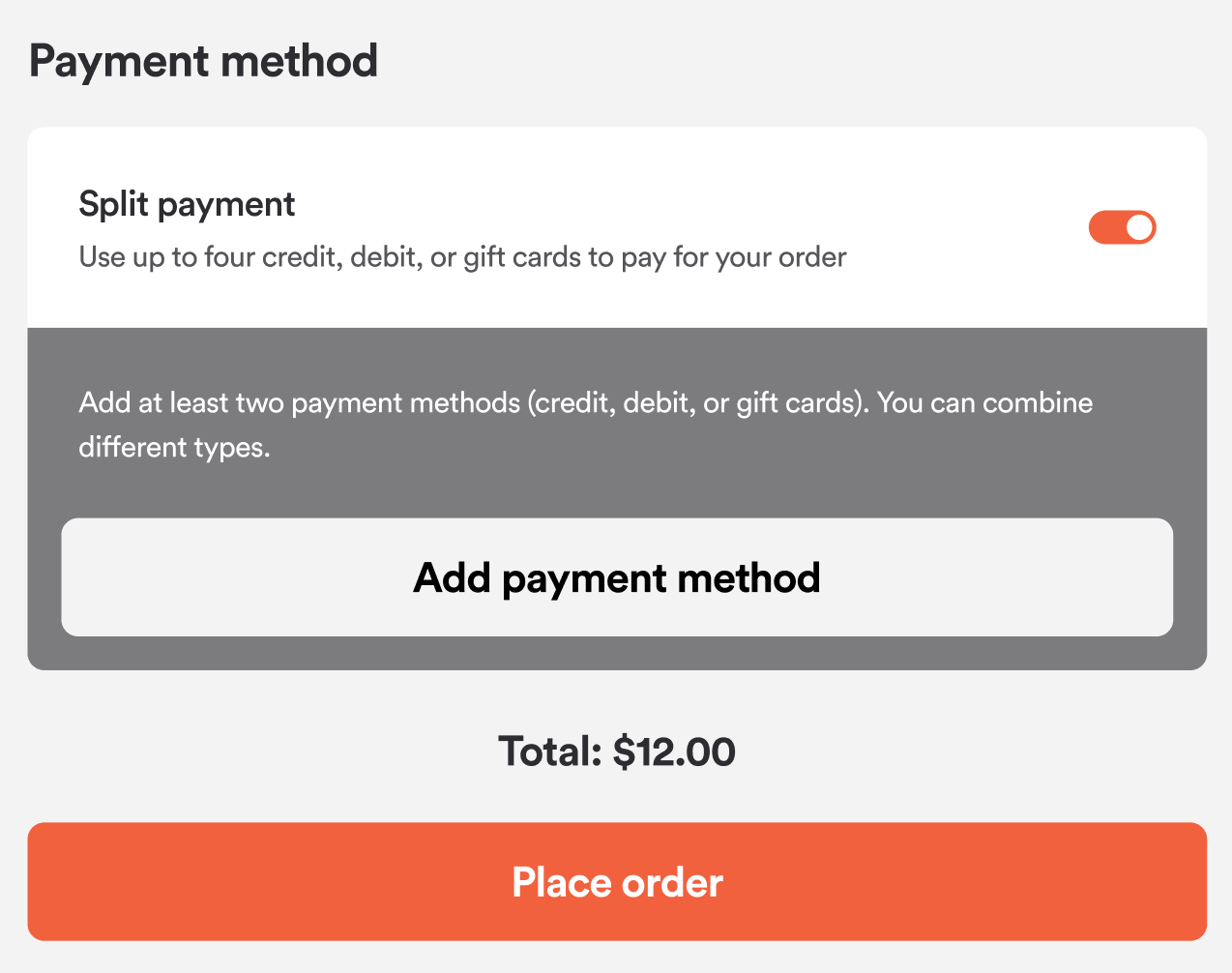
Task: Click the word 'Total:' above Place order
Action: coord(550,752)
